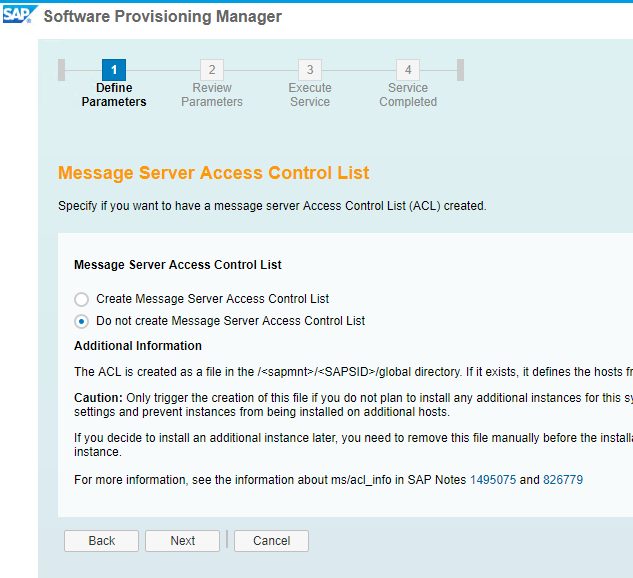Viewport: 633px width, 578px height.
Task: Go to step 3 Execute Service
Action: (x=310, y=70)
